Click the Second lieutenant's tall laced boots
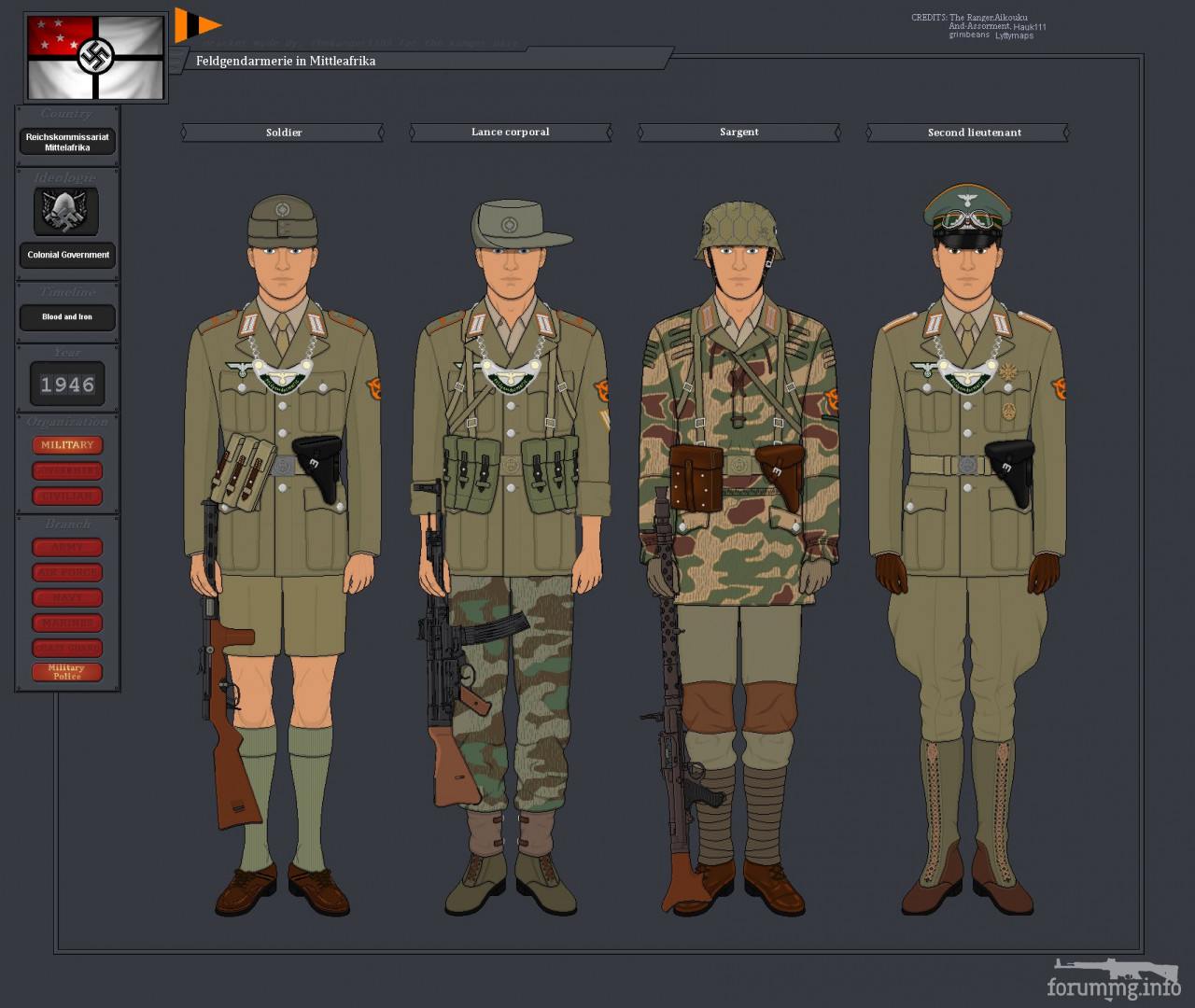The width and height of the screenshot is (1195, 1008). (x=967, y=826)
